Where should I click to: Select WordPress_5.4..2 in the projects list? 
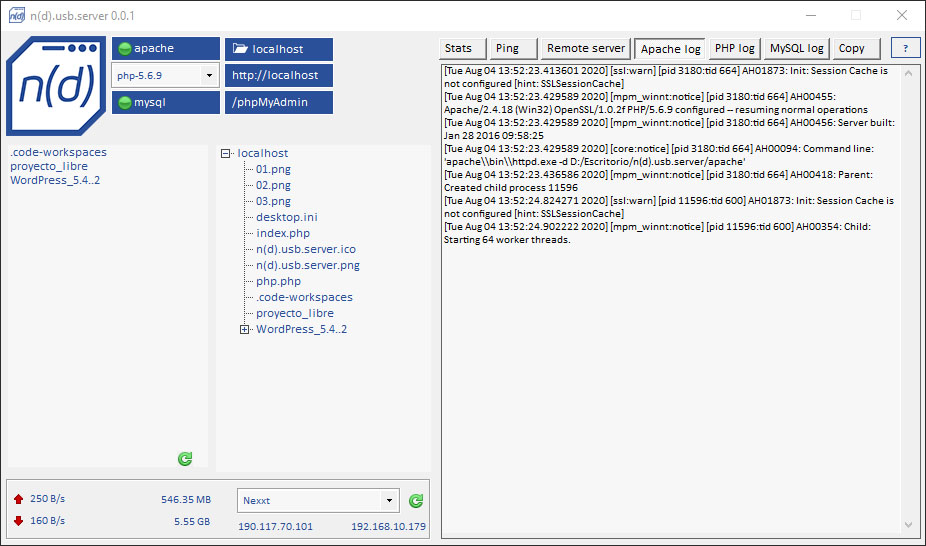tap(55, 180)
